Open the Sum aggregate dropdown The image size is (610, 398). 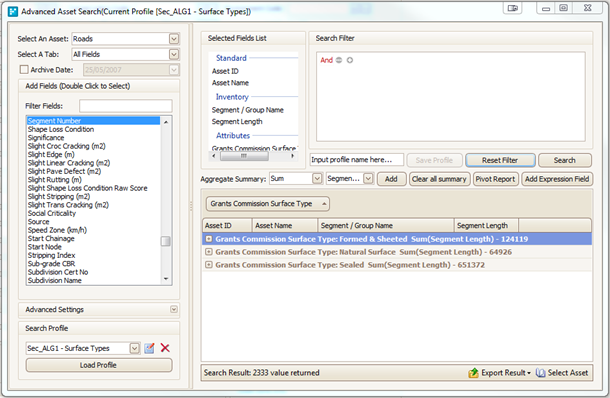point(317,179)
